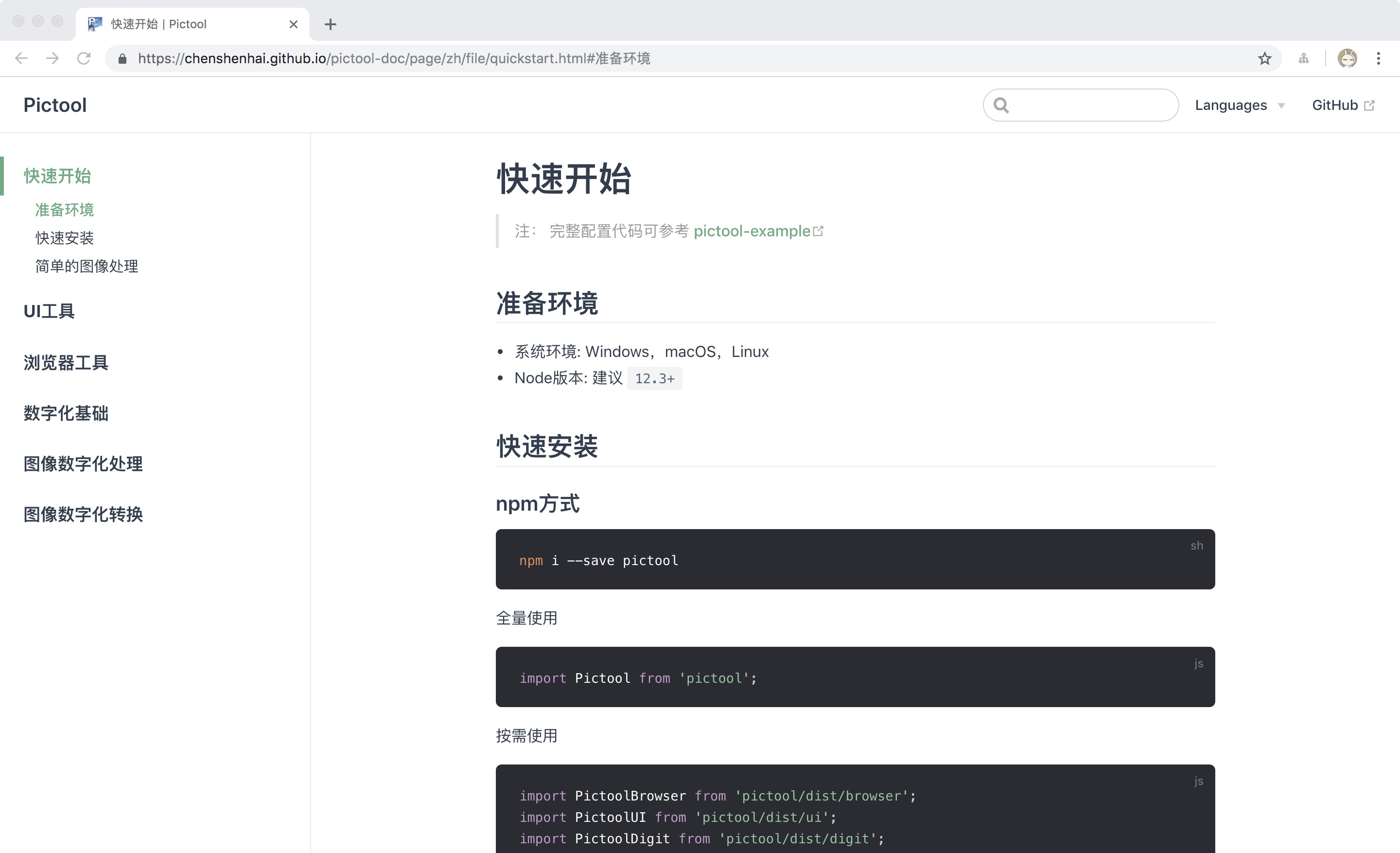Expand the 图像数字化转换 sidebar section
This screenshot has width=1400, height=853.
83,515
